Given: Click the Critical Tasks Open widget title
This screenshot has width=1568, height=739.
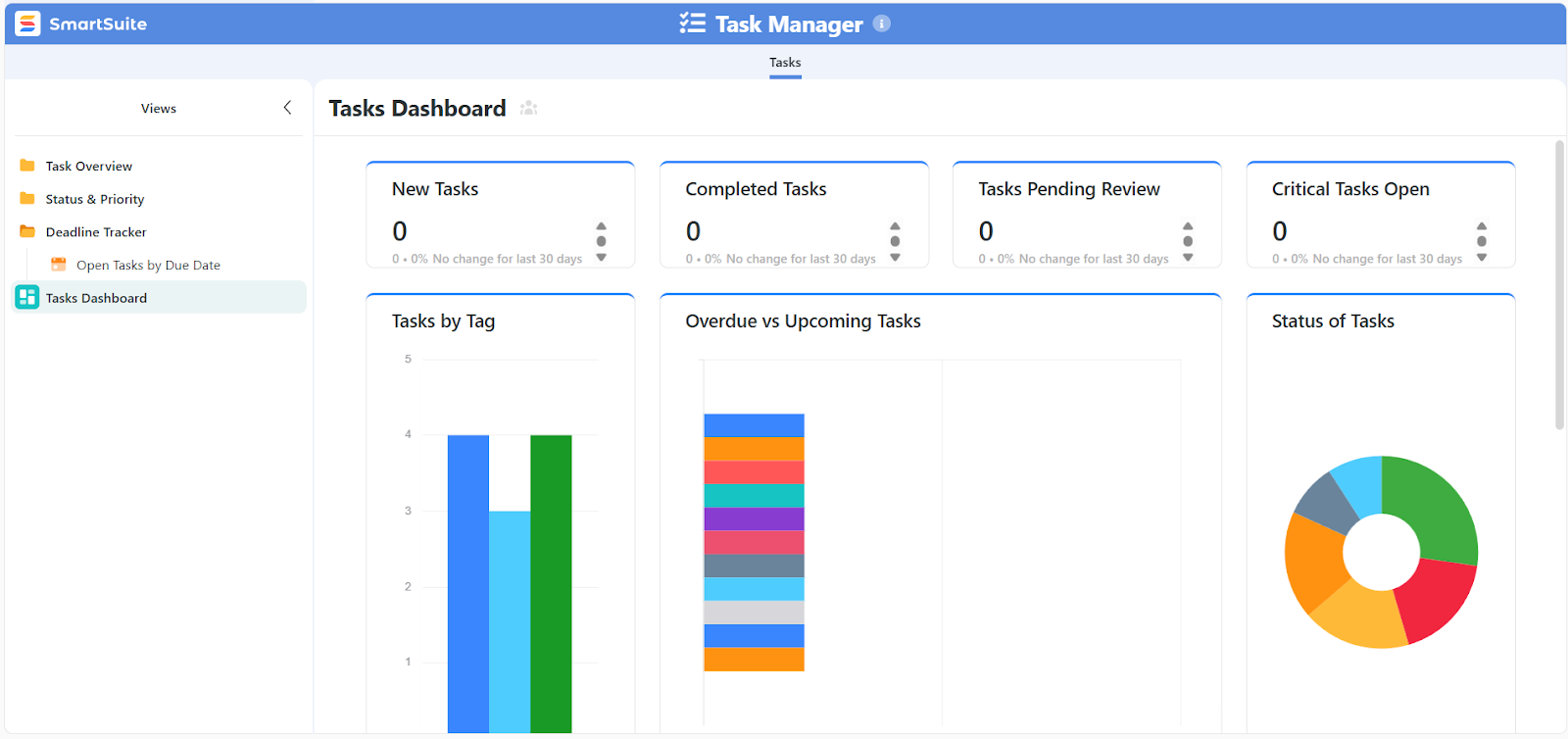Looking at the screenshot, I should pyautogui.click(x=1350, y=189).
